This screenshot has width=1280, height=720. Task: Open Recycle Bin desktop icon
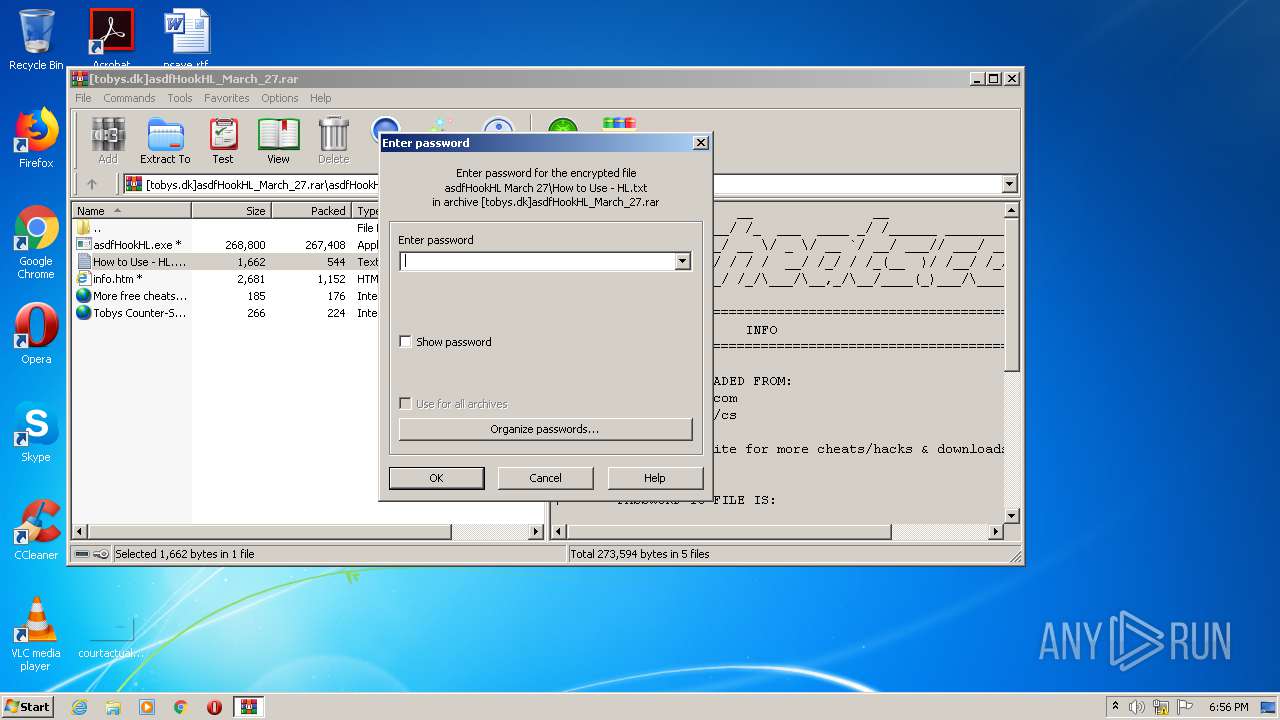coord(36,40)
